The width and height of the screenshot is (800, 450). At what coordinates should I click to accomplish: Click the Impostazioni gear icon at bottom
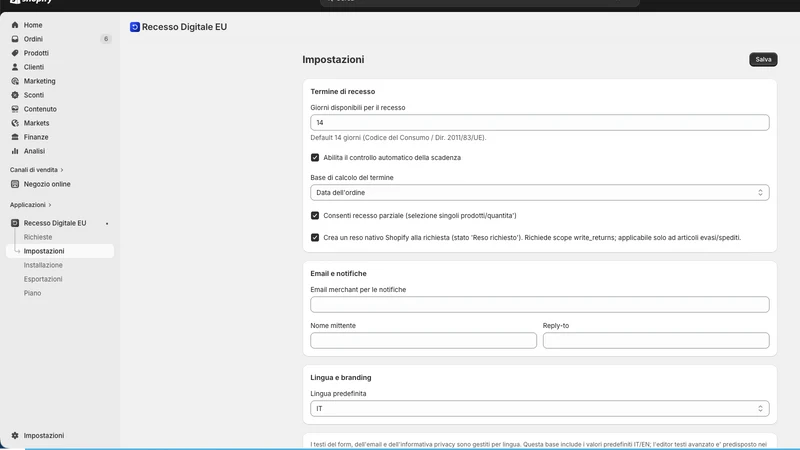15,435
